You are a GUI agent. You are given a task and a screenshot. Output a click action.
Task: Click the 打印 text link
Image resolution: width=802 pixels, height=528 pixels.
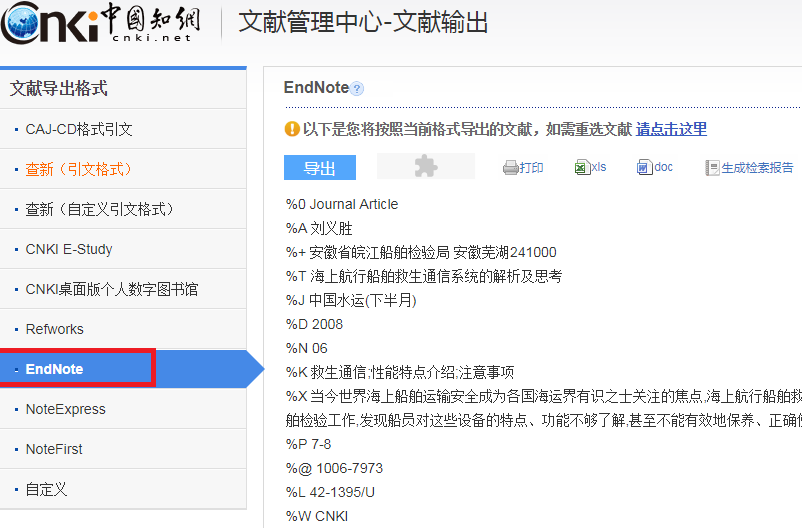tap(531, 168)
